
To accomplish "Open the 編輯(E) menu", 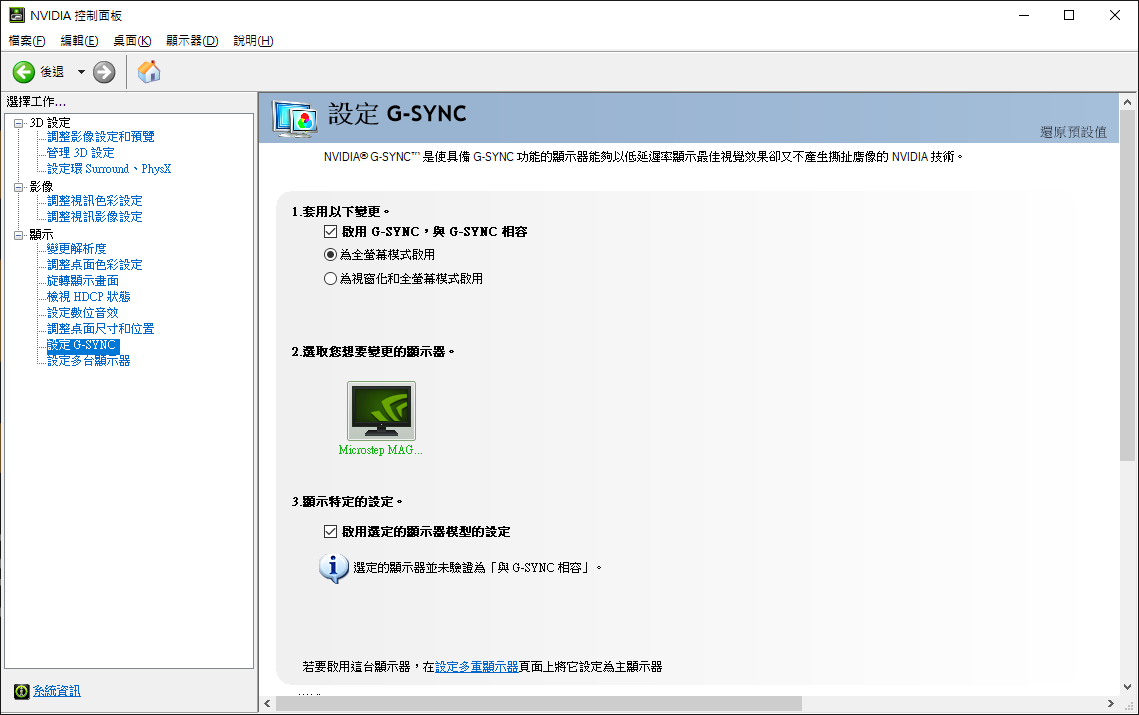I will pos(79,41).
